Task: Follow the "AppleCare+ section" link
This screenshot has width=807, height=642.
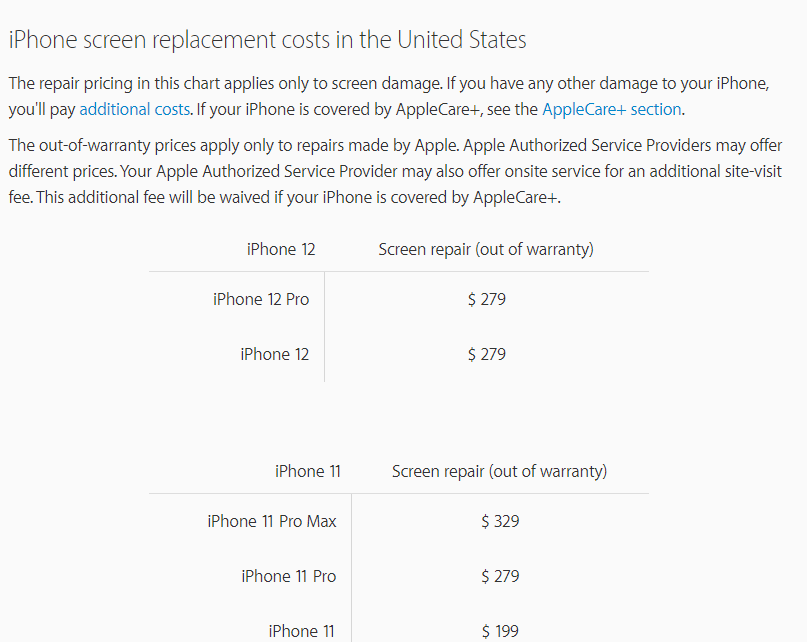Action: (612, 109)
